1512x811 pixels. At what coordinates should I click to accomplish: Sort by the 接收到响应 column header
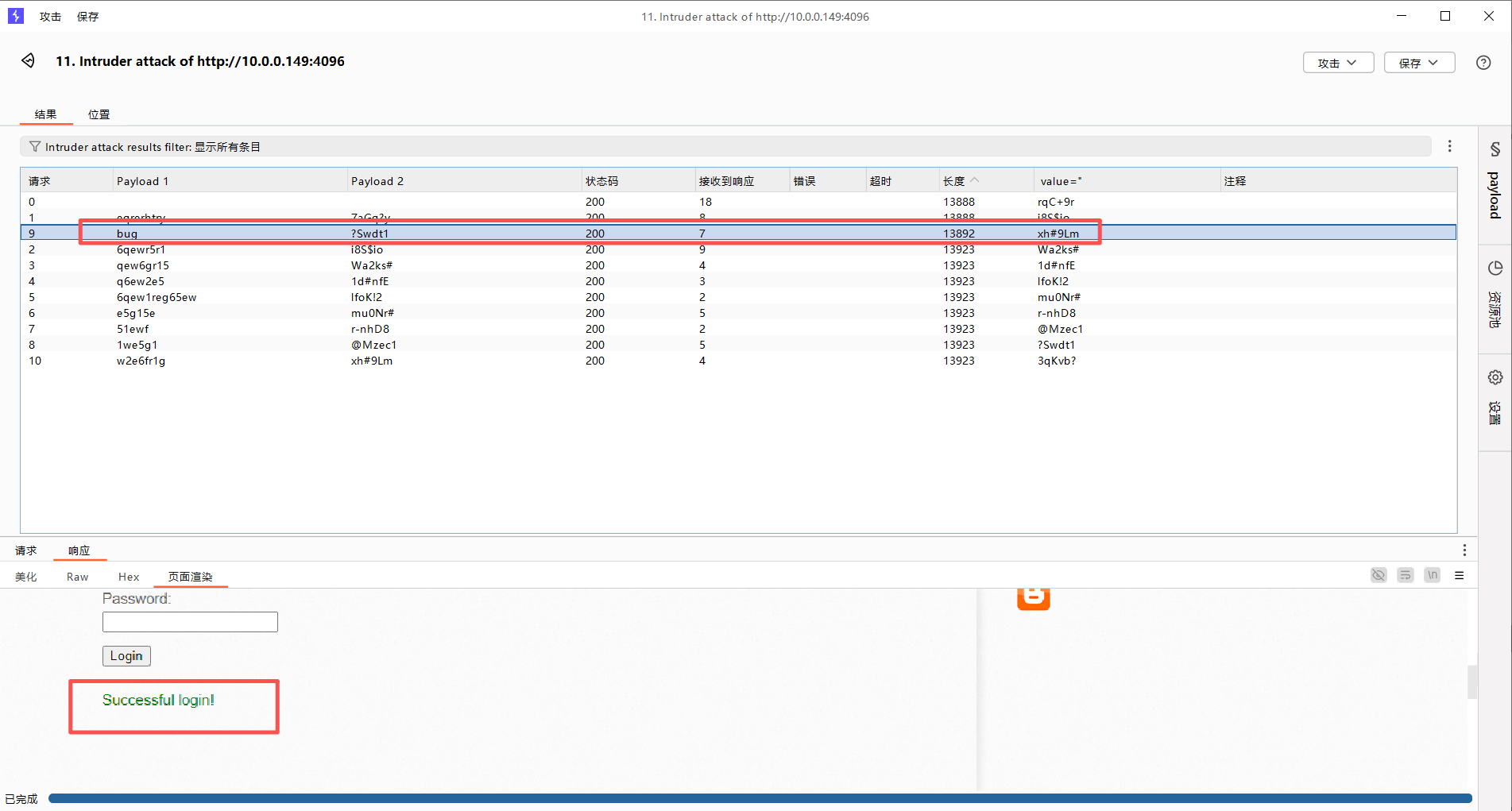(x=742, y=181)
